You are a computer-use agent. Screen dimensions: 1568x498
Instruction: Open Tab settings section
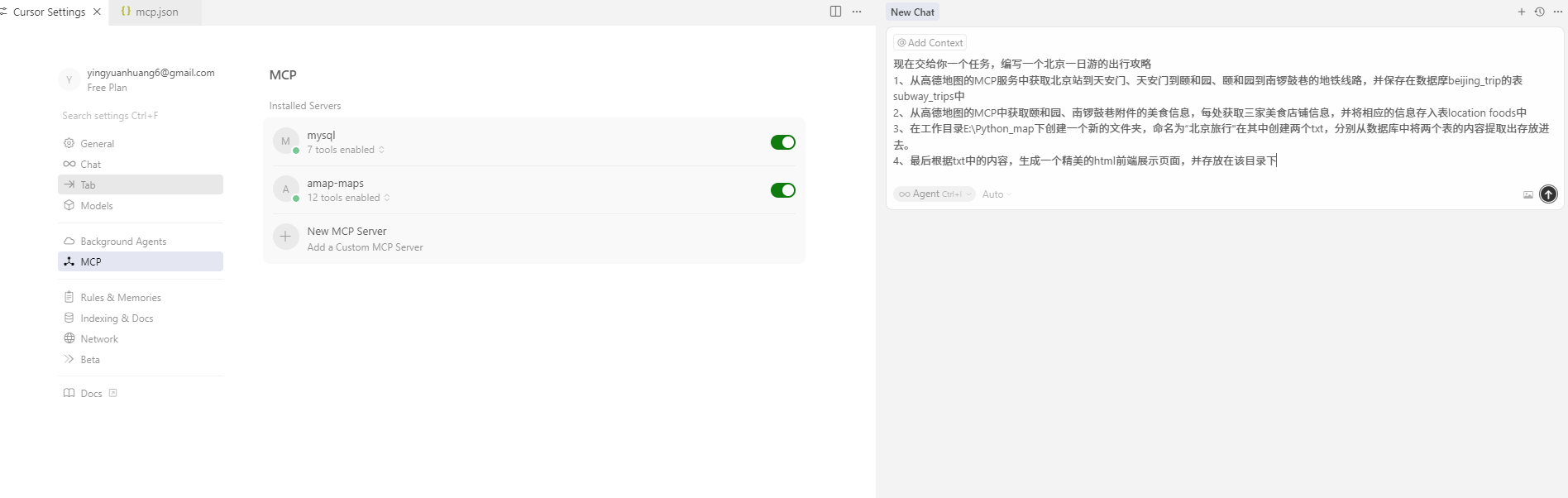(141, 184)
